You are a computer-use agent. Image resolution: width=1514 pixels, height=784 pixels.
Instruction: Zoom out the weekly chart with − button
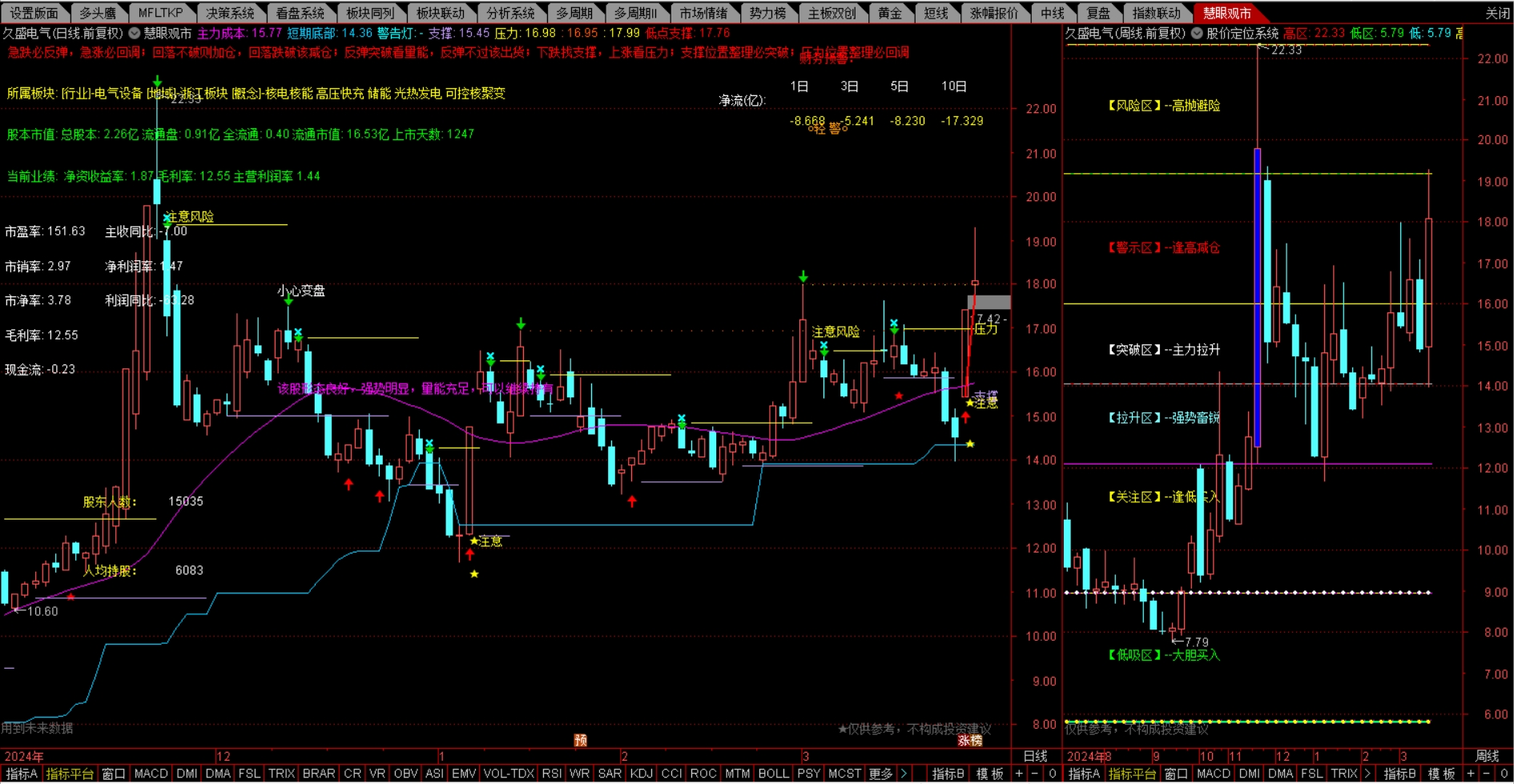point(1486,774)
